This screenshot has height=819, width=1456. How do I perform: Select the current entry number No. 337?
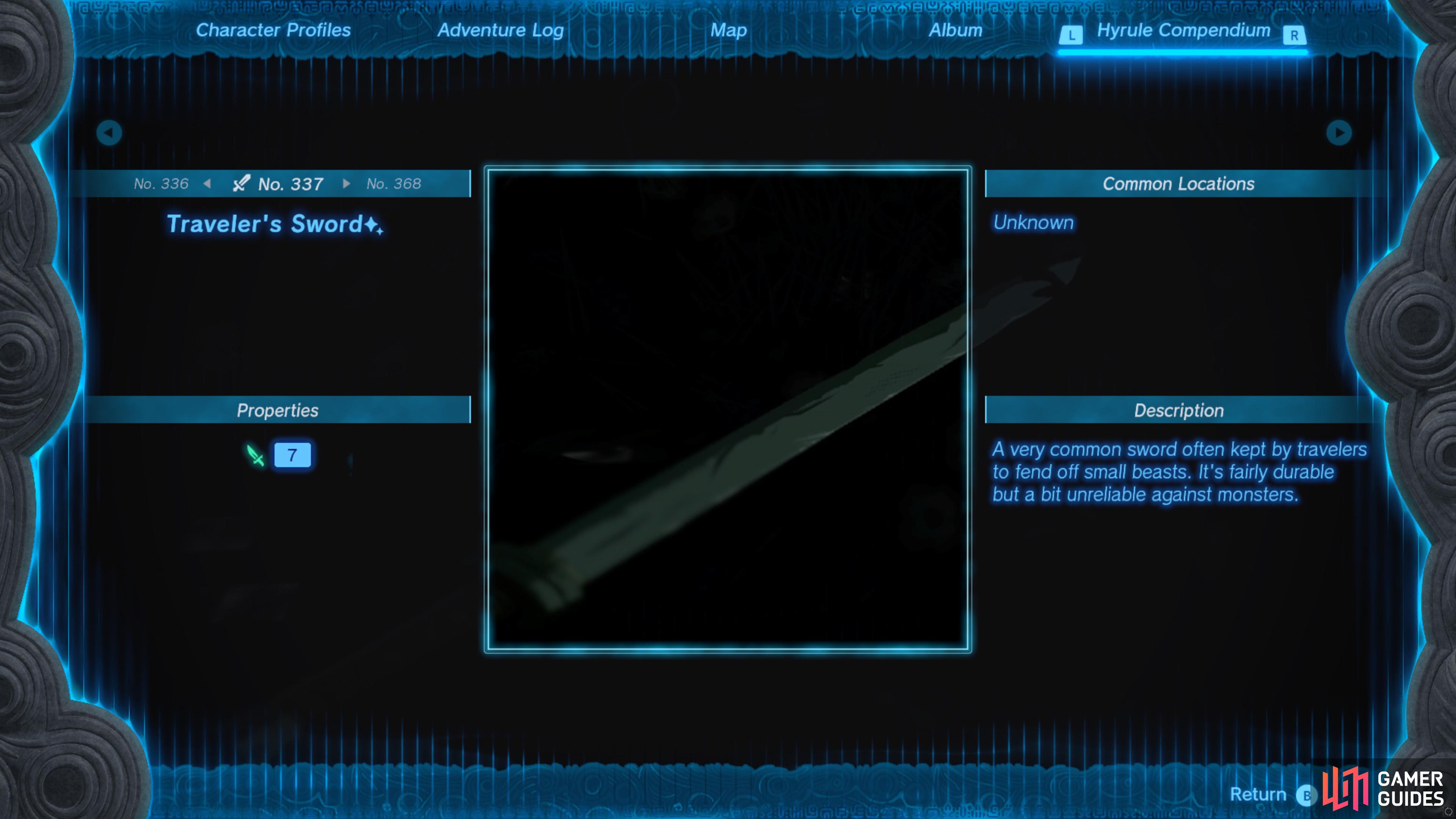290,184
